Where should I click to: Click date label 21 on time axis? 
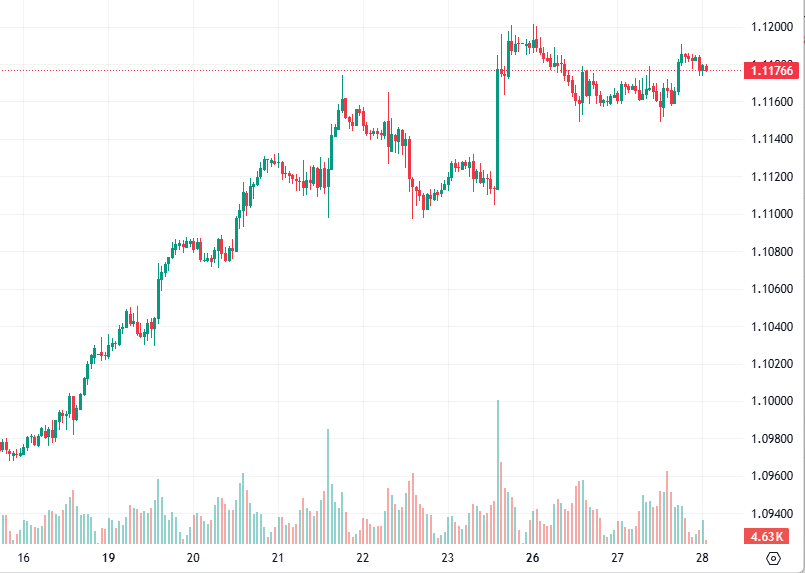pos(278,558)
